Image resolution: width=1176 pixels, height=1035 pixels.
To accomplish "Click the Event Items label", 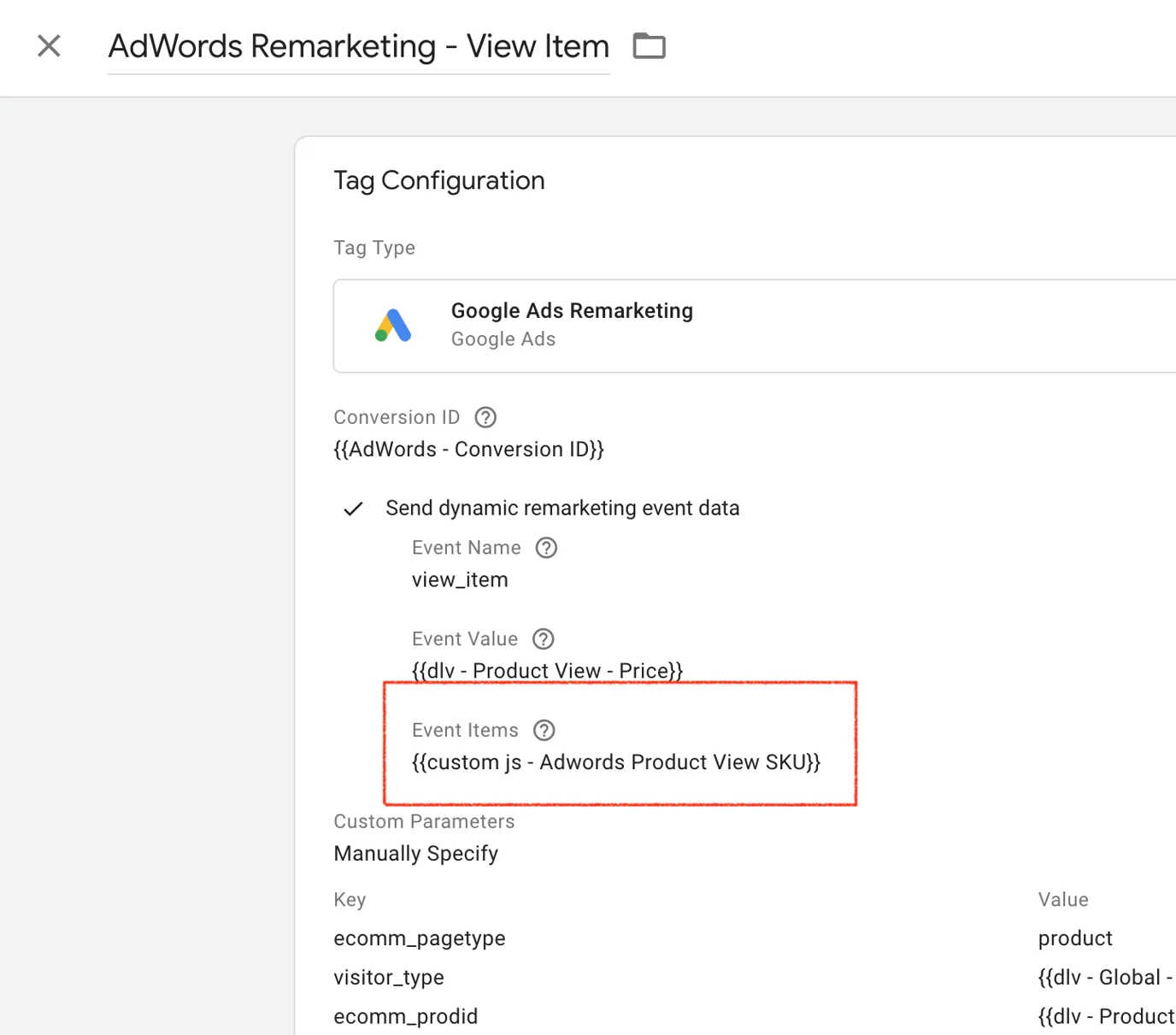I will pyautogui.click(x=465, y=730).
